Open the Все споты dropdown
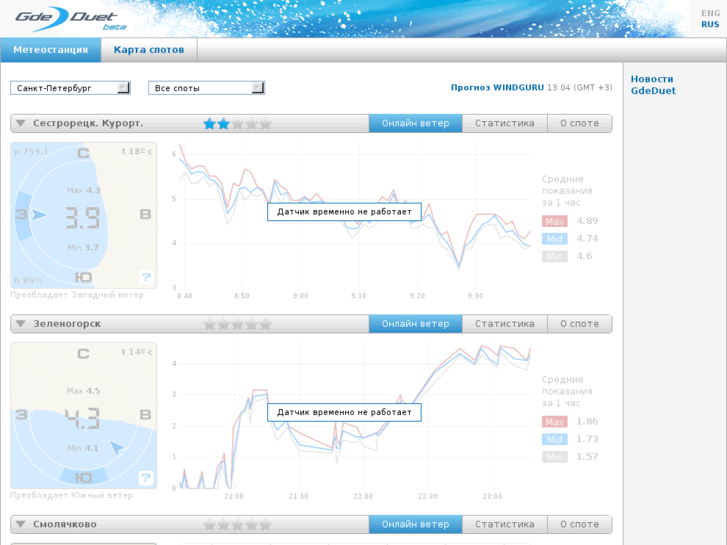This screenshot has width=727, height=545. click(206, 88)
